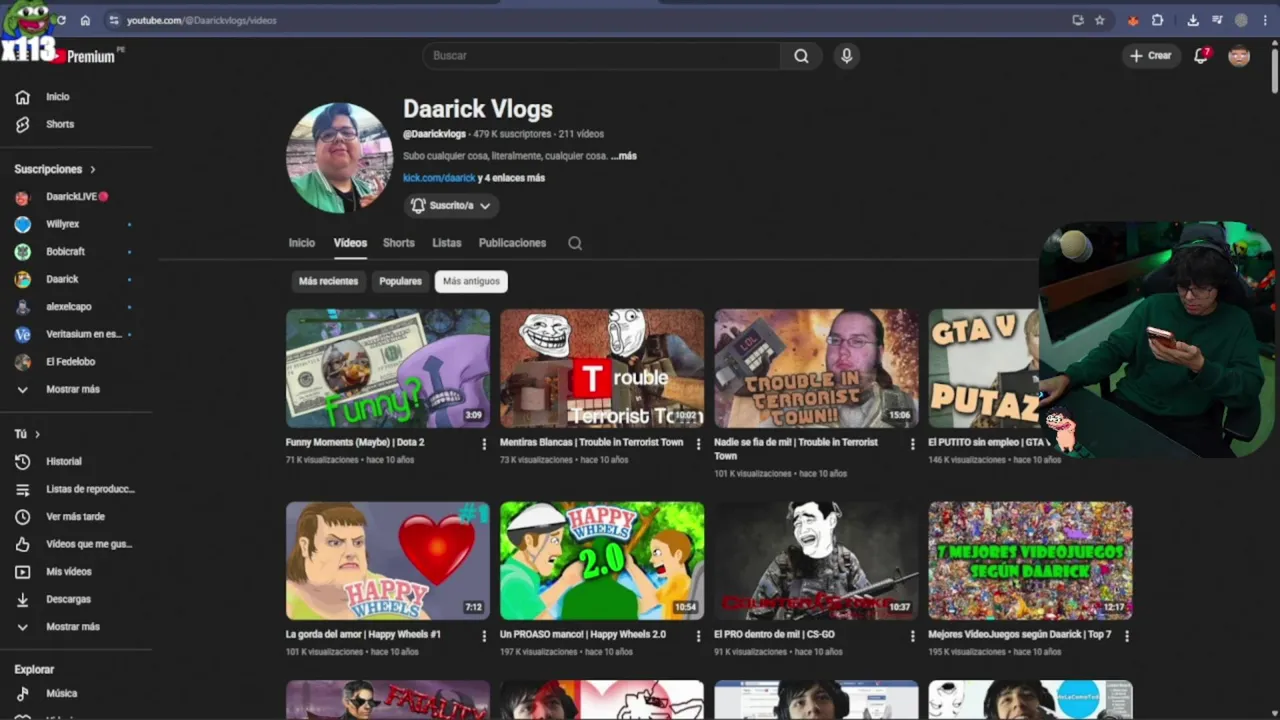The image size is (1280, 720).
Task: Open options for Un PROASO manco video
Action: click(698, 636)
